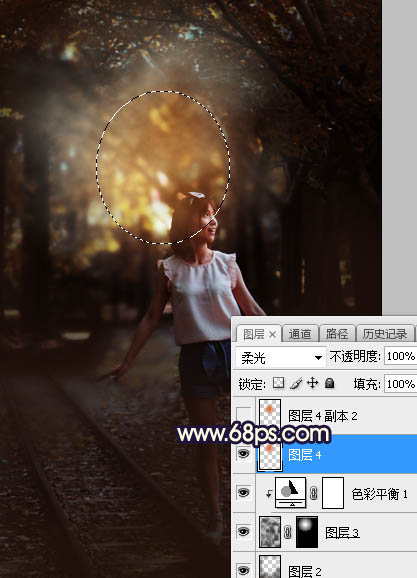Select the black mask thumbnail of 图层 3

coord(307,532)
